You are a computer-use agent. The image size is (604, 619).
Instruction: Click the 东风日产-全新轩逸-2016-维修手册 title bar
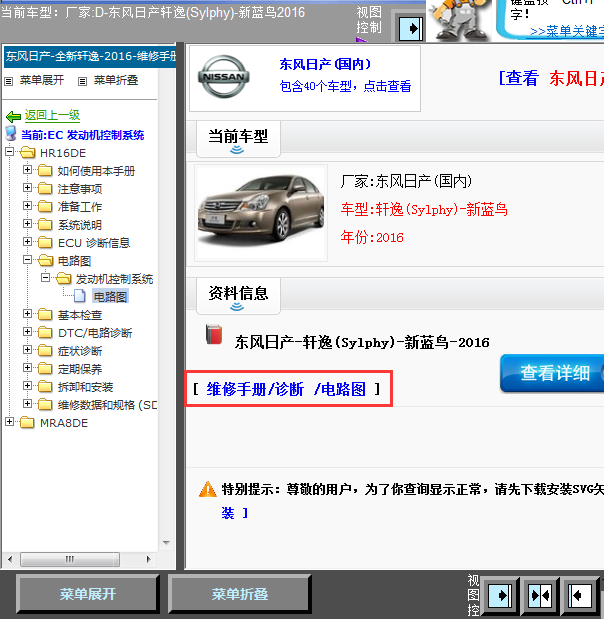click(90, 56)
